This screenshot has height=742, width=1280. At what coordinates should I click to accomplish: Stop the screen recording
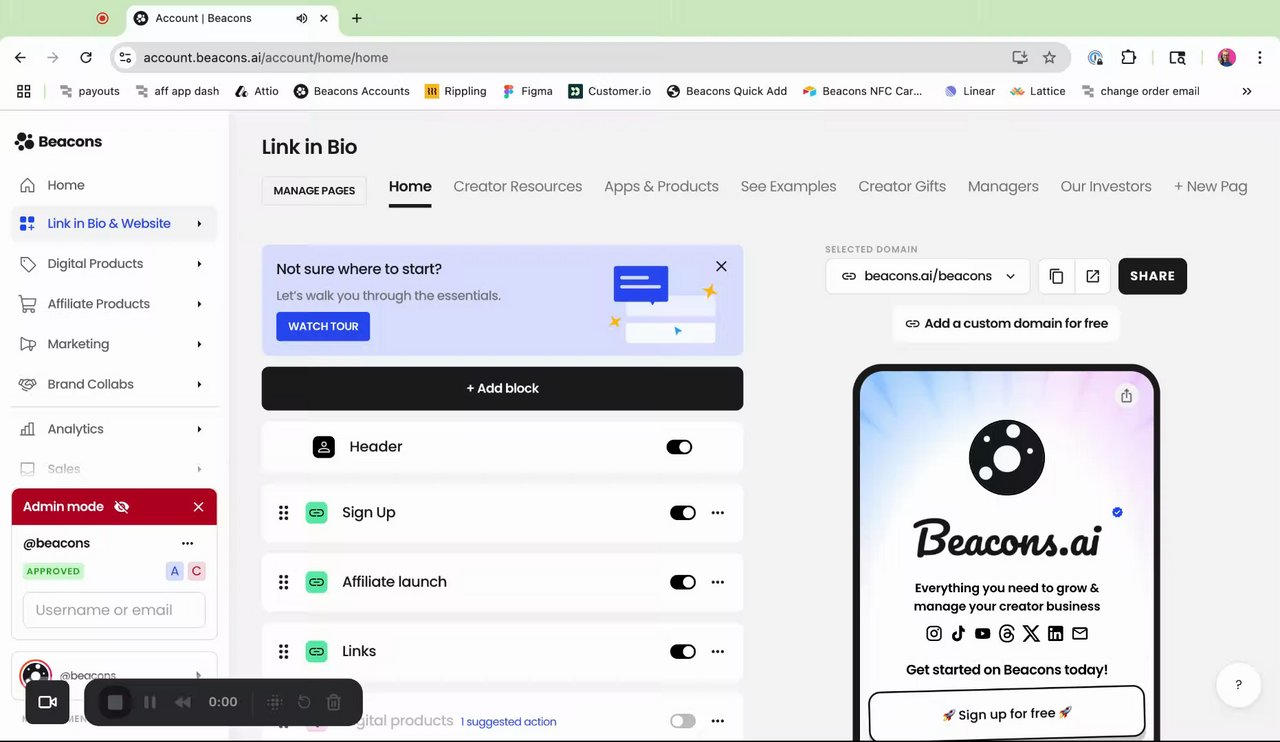(115, 702)
